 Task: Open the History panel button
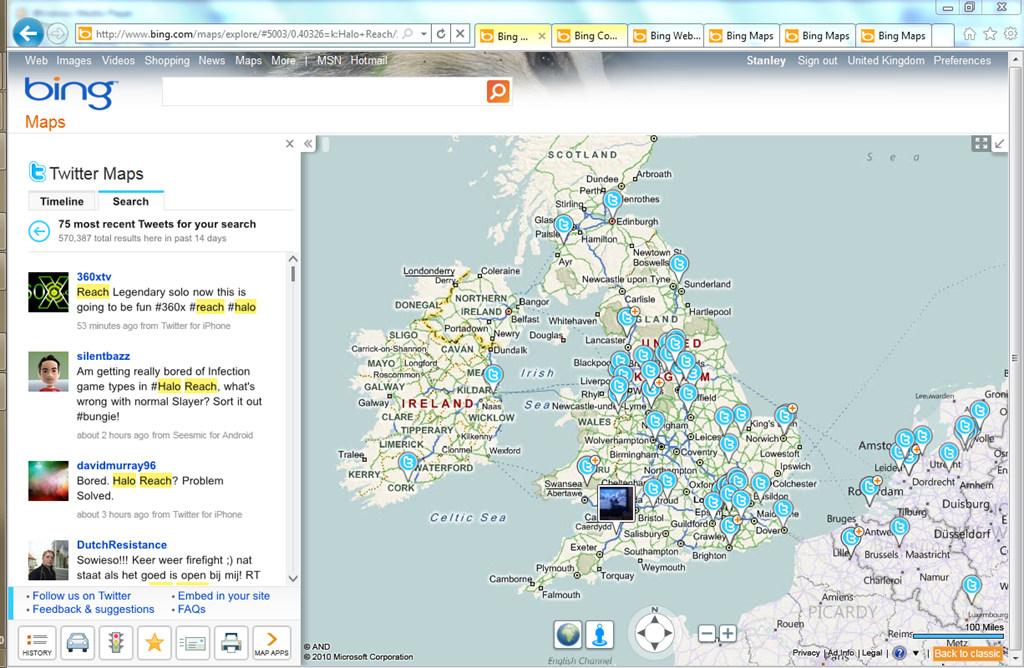click(37, 642)
